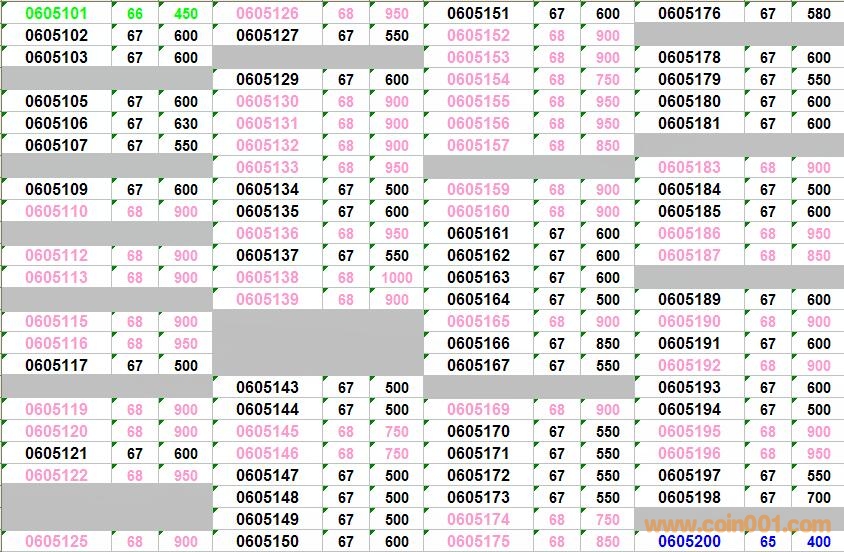Screen dimensions: 844x552
Task: Select the green cell 0605101
Action: pyautogui.click(x=56, y=14)
